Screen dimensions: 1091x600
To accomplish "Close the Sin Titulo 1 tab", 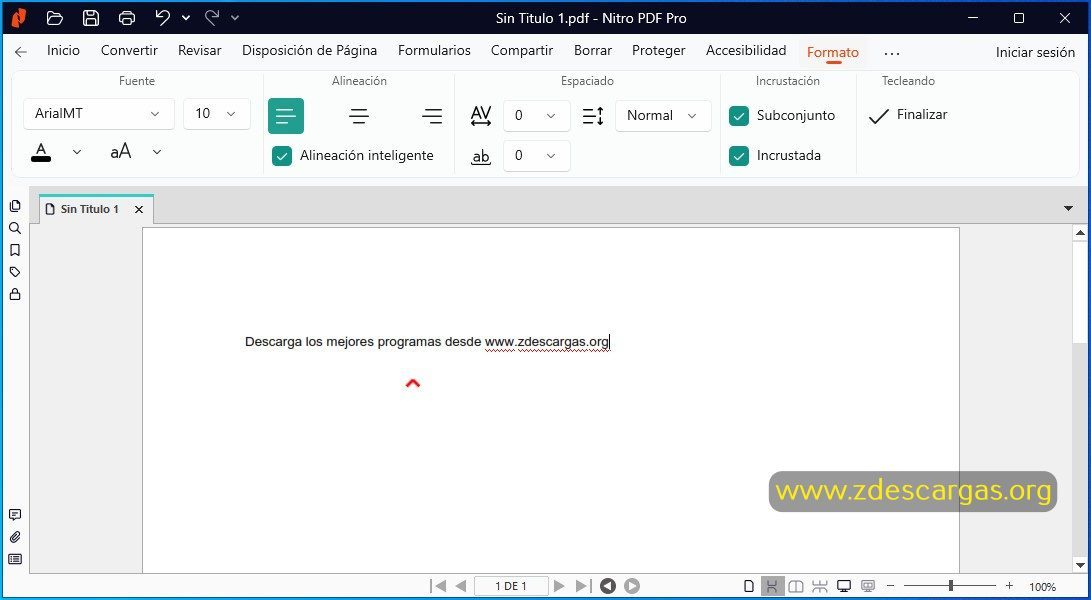I will [x=138, y=210].
